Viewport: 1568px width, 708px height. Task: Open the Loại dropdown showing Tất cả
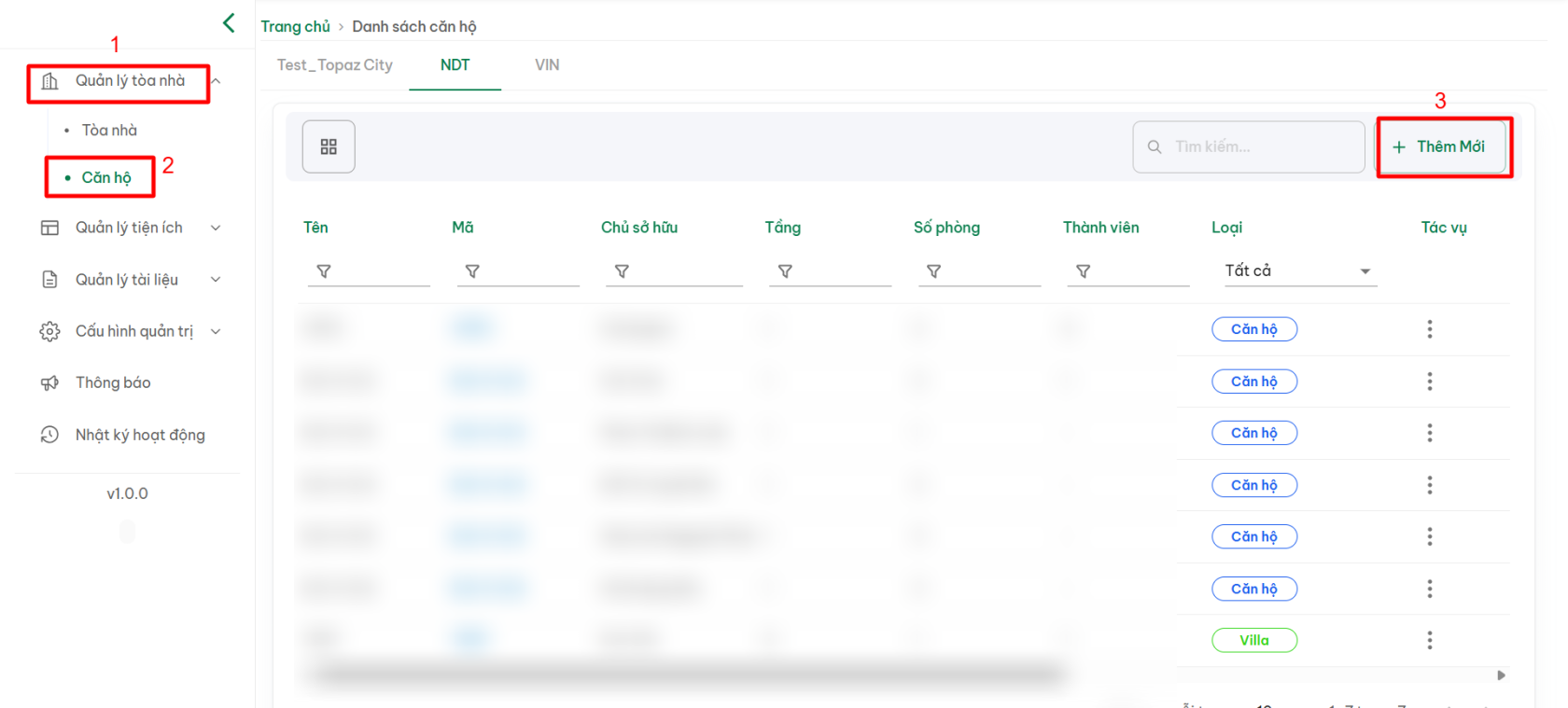1299,271
